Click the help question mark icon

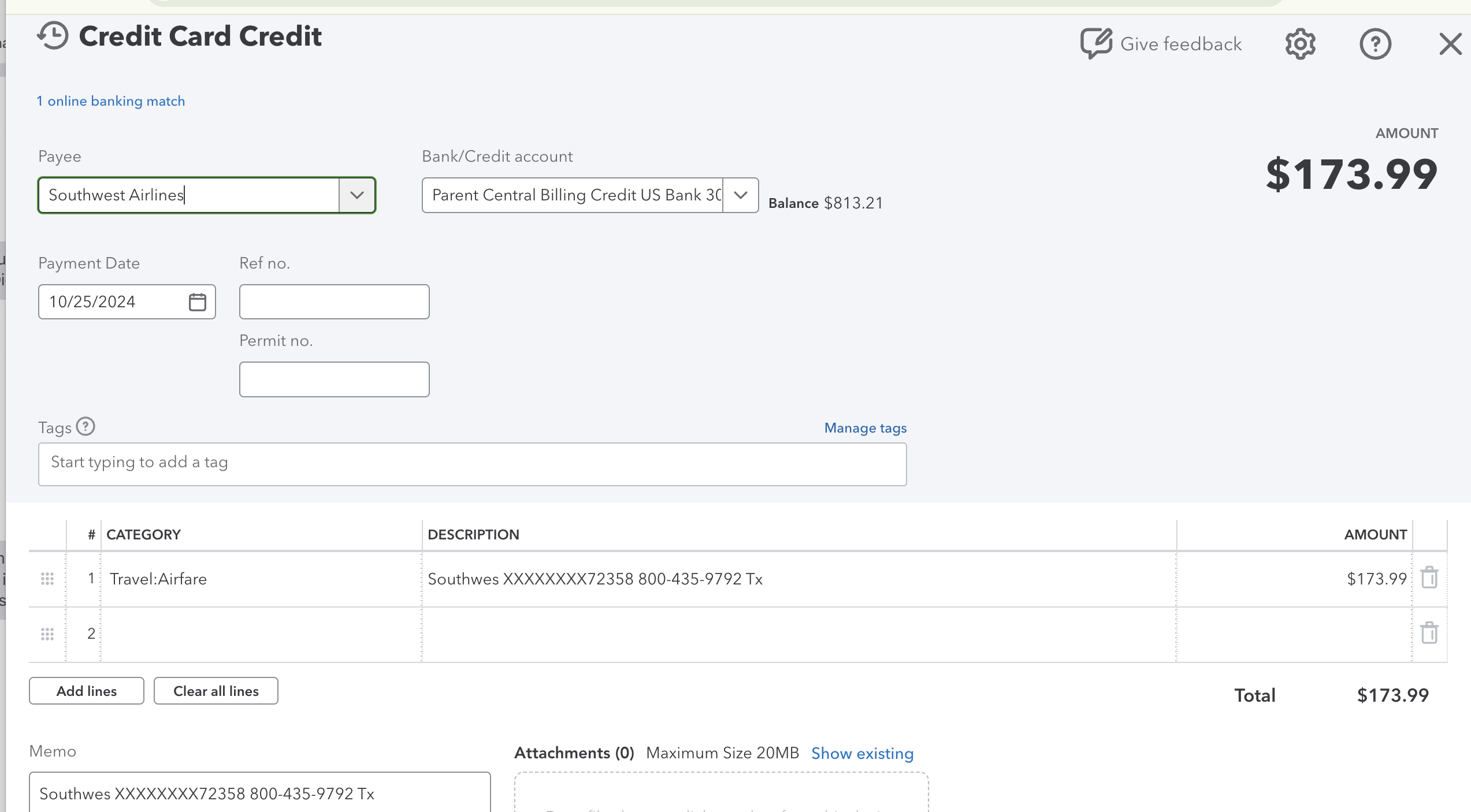[x=1376, y=43]
